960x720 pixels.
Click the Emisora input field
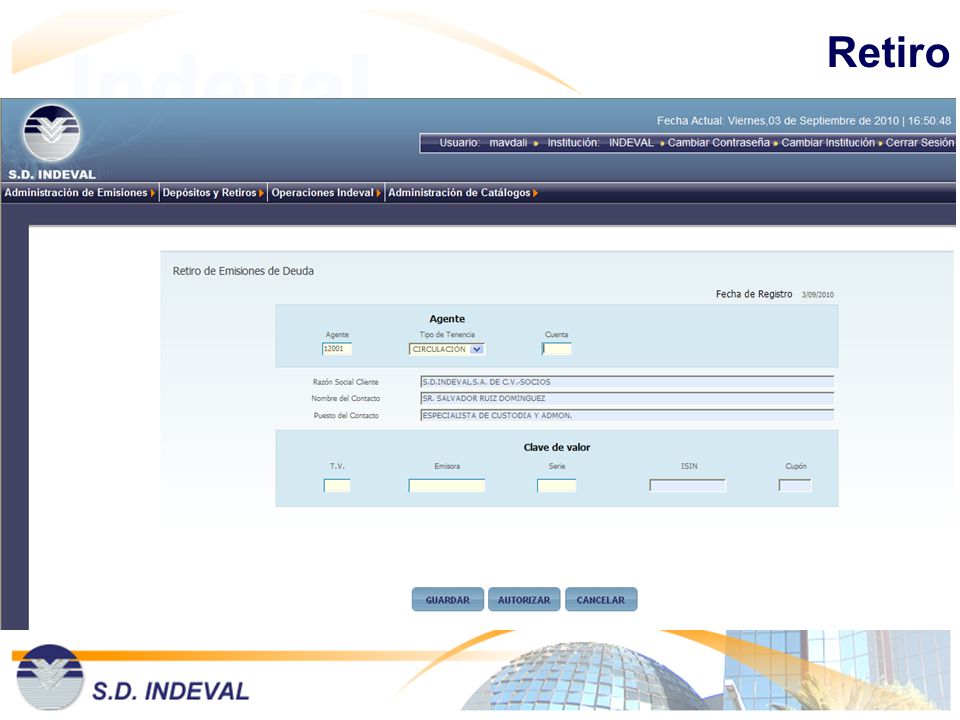pos(446,486)
